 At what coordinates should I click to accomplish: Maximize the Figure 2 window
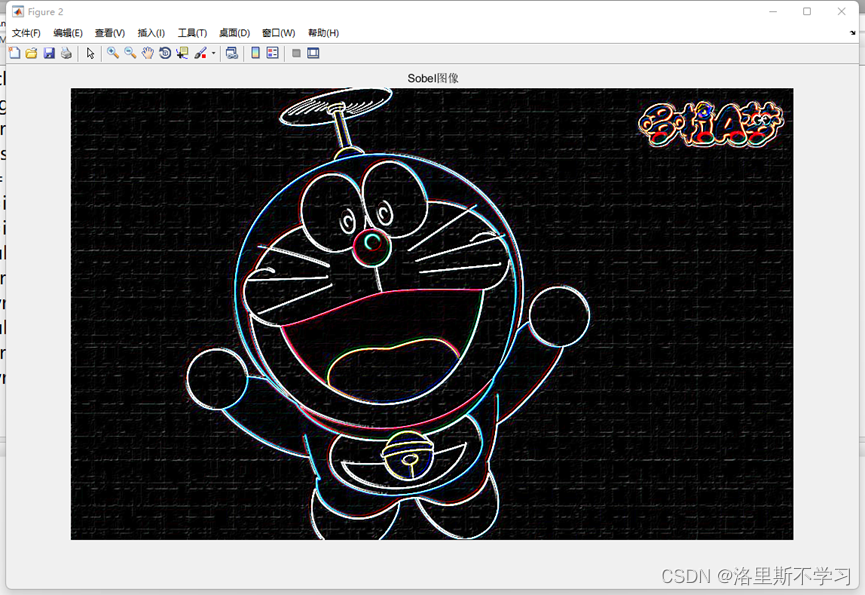pos(807,12)
